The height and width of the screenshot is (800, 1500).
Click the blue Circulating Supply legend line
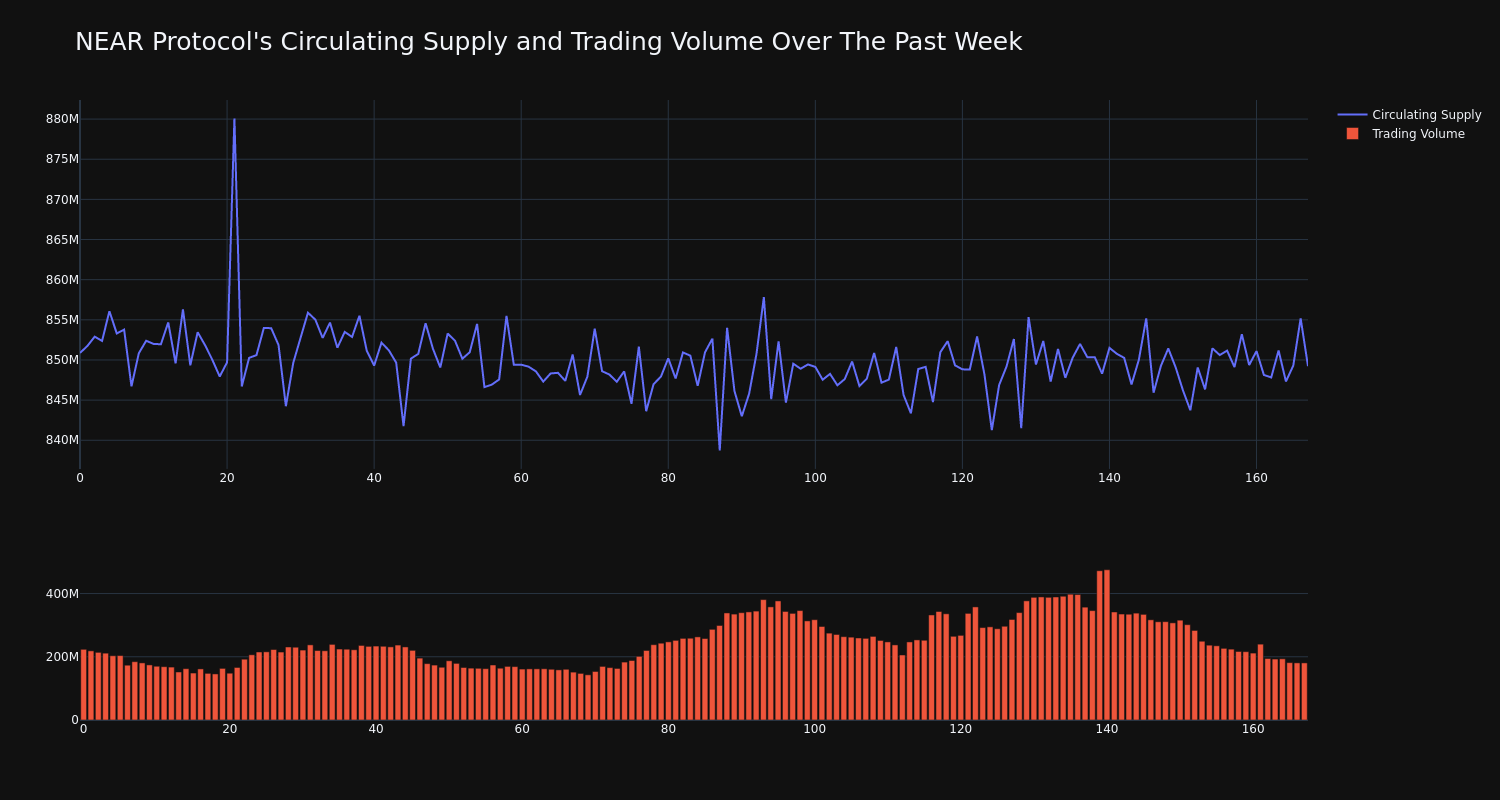[x=1352, y=115]
